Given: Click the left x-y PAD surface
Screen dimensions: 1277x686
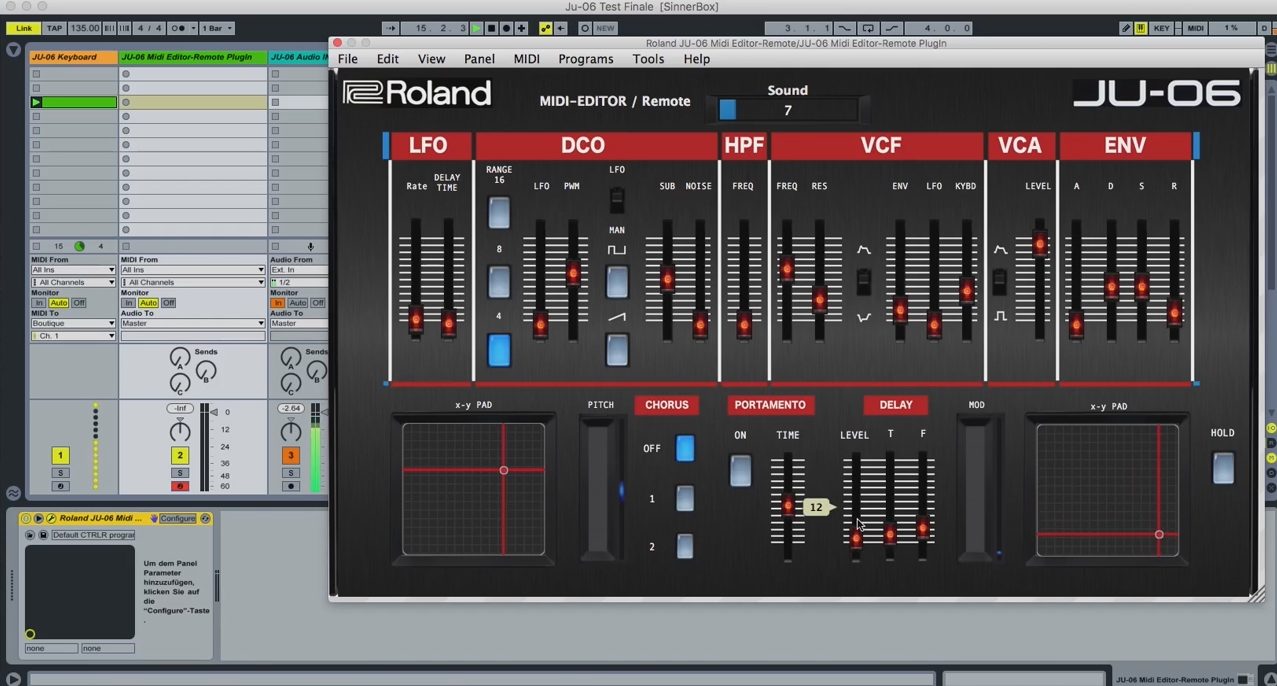Looking at the screenshot, I should point(473,489).
